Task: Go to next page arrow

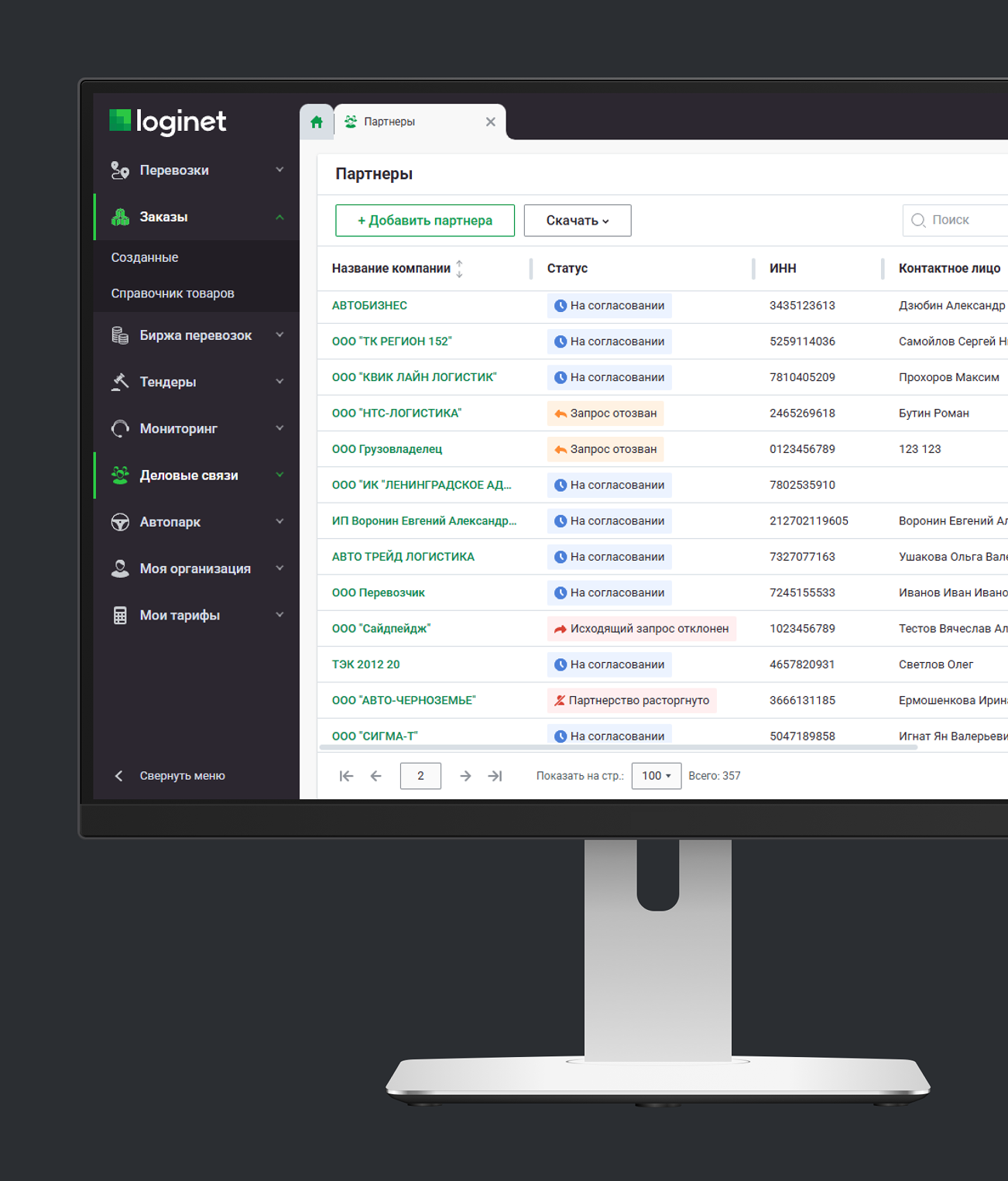Action: pyautogui.click(x=465, y=776)
